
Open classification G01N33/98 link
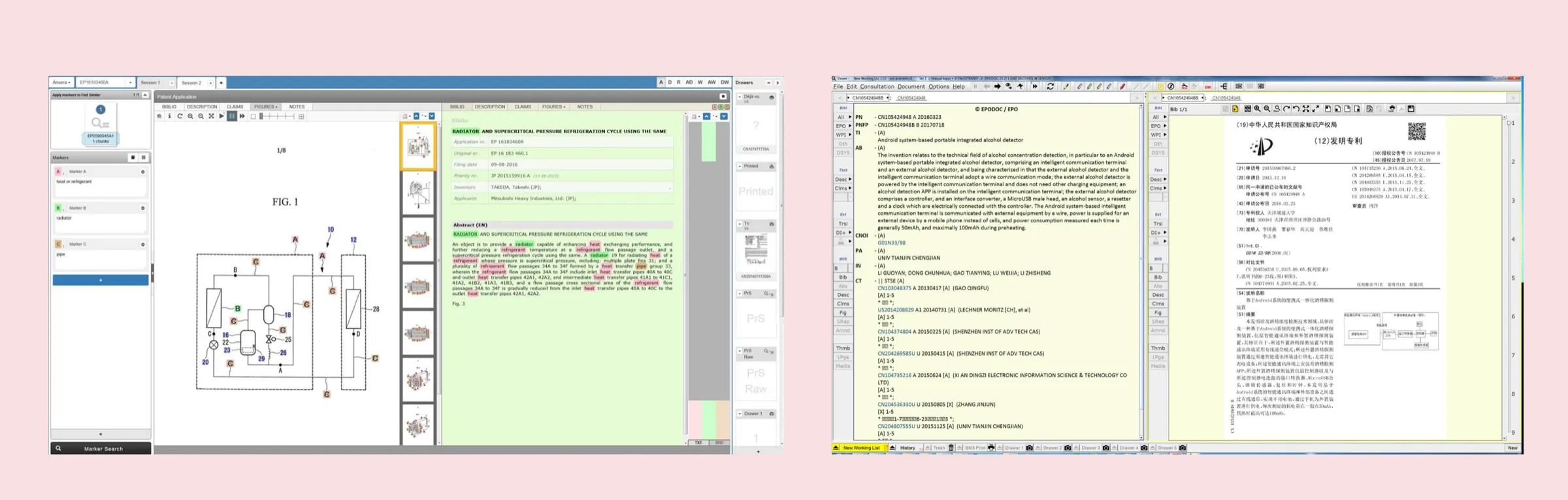click(891, 243)
